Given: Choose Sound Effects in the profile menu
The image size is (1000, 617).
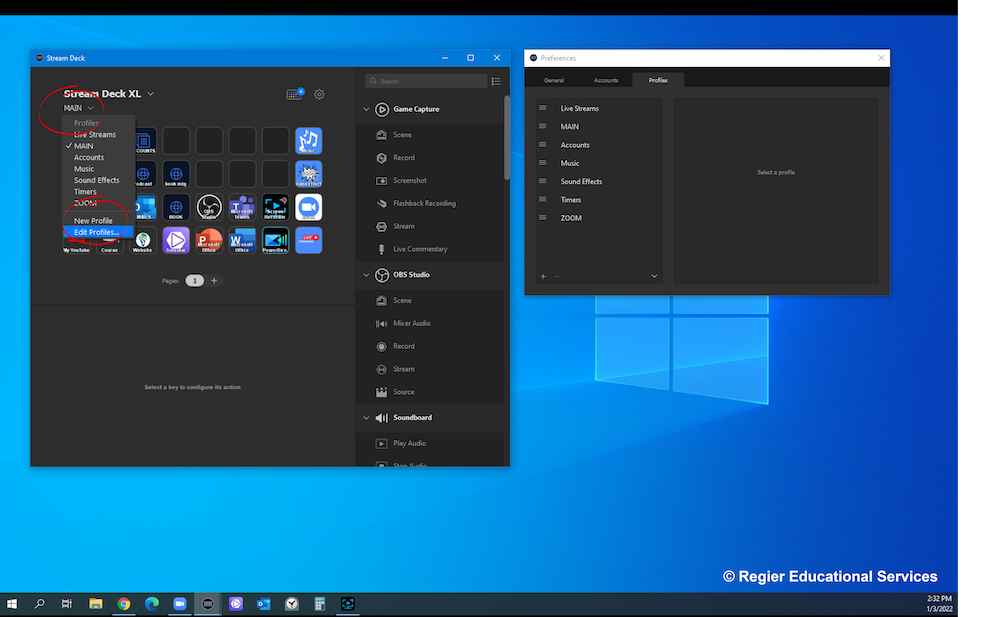Looking at the screenshot, I should click(x=98, y=181).
